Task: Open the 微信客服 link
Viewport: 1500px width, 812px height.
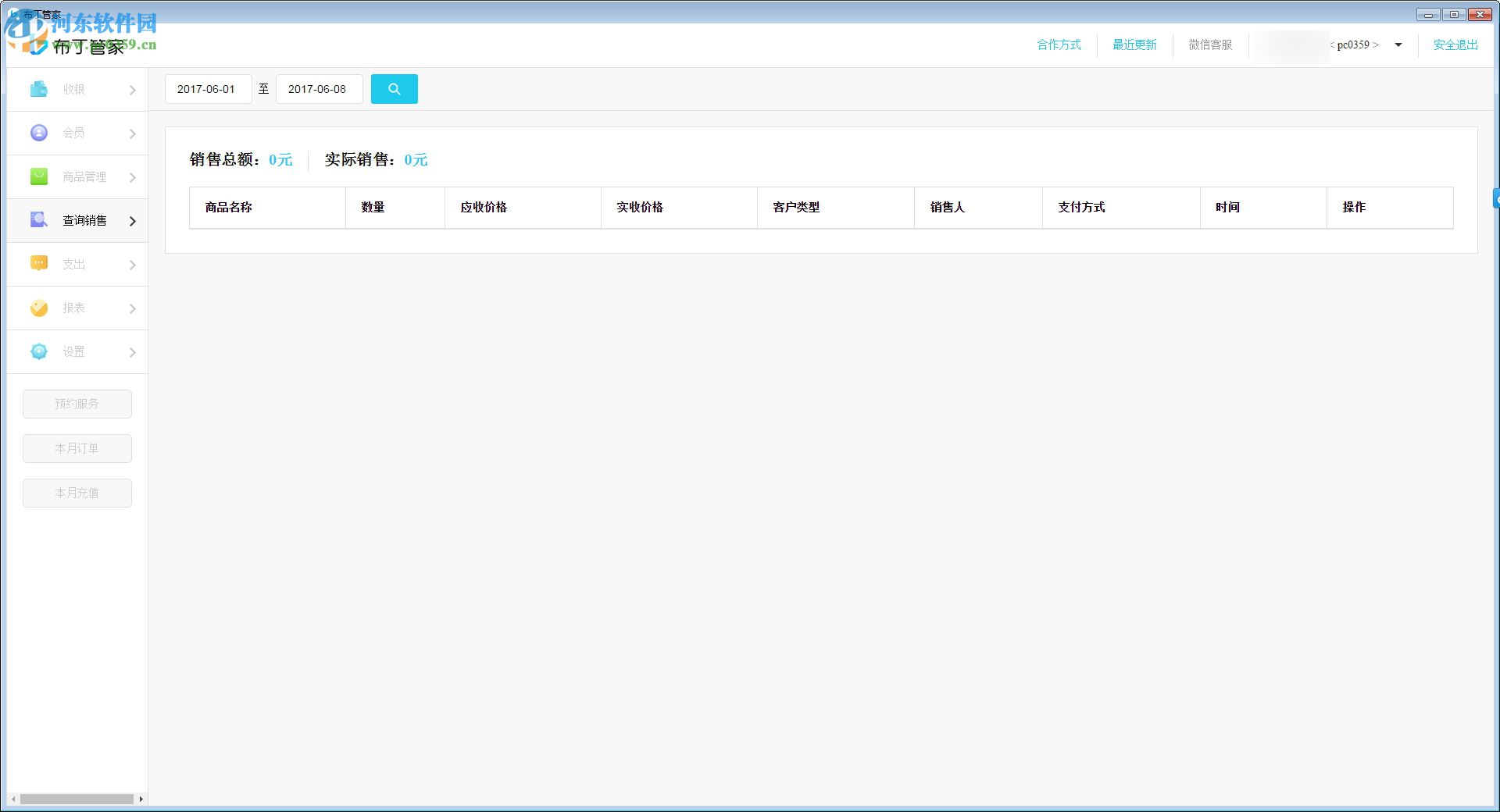Action: [1210, 45]
